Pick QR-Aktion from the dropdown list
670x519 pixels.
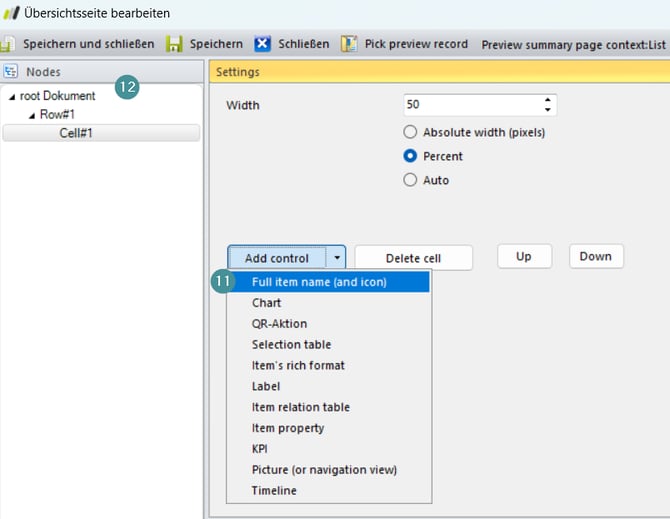coord(279,324)
